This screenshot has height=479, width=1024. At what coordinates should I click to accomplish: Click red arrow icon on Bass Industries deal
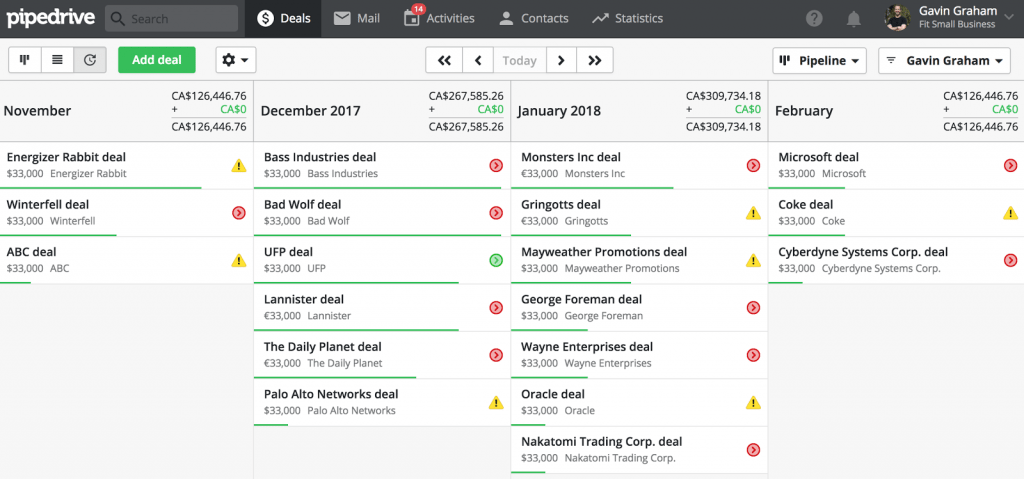pos(496,165)
